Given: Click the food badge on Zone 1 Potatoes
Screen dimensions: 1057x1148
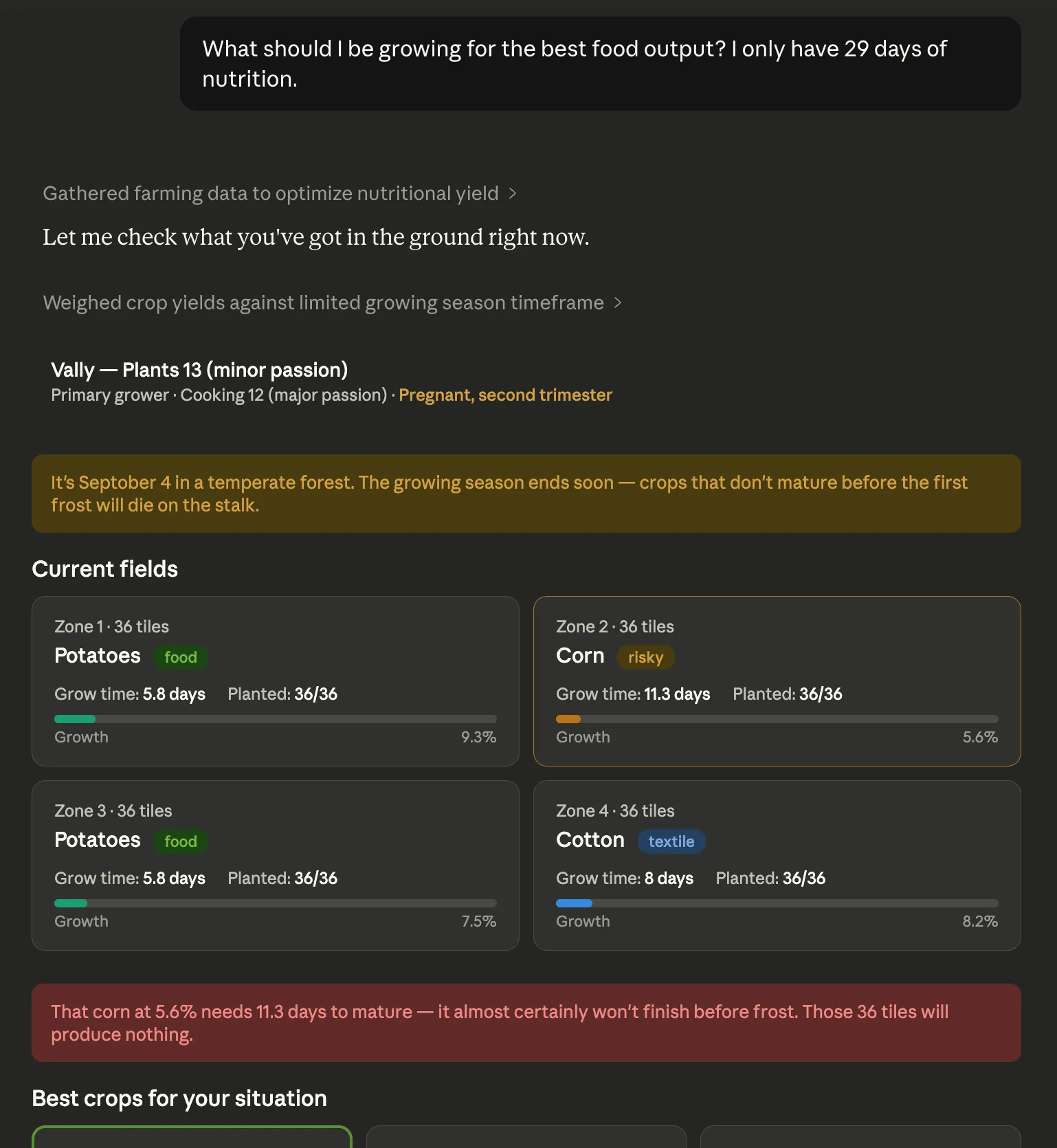Looking at the screenshot, I should coord(181,657).
